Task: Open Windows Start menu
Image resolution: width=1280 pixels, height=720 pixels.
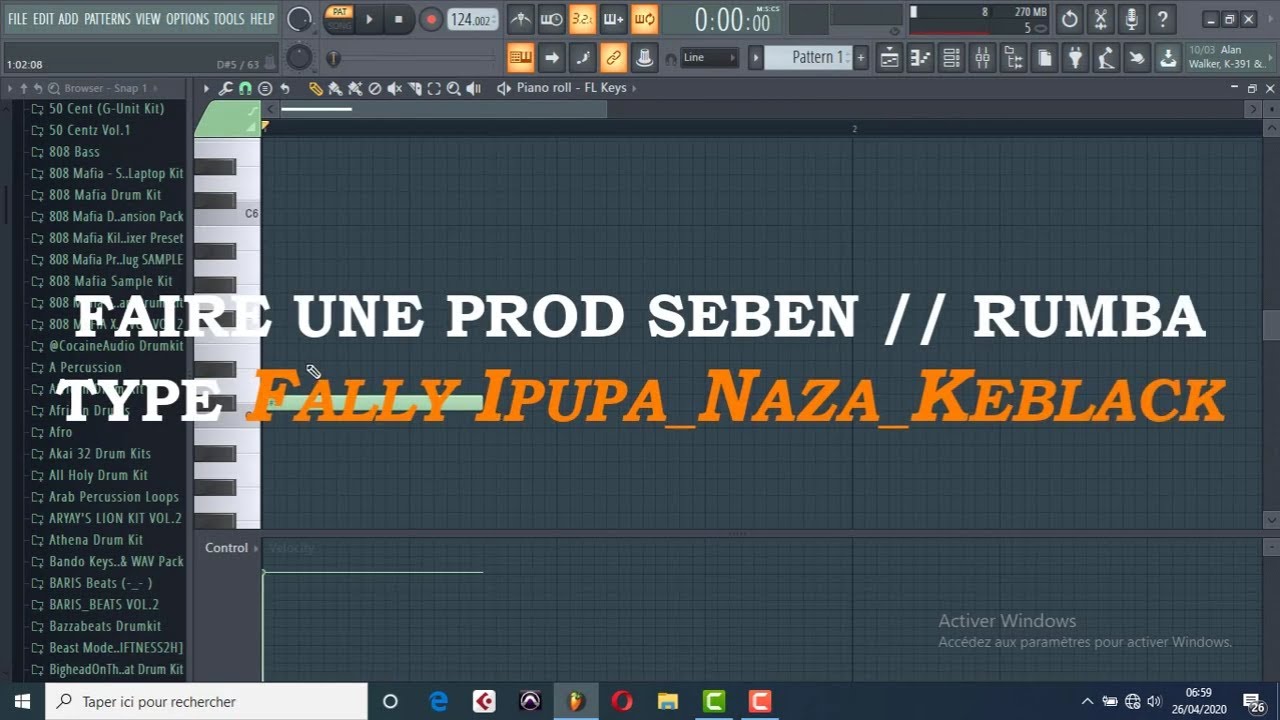Action: [22, 701]
